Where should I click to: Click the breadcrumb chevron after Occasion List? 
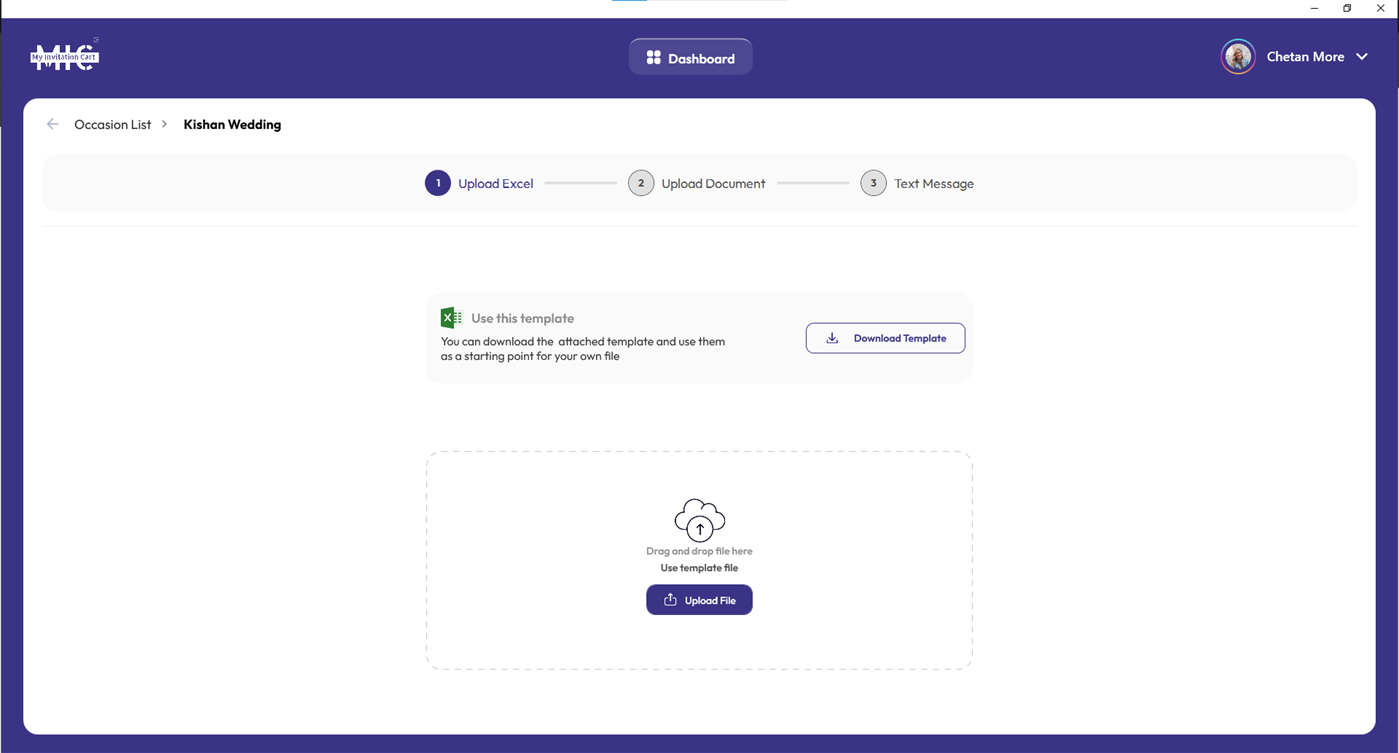(163, 124)
